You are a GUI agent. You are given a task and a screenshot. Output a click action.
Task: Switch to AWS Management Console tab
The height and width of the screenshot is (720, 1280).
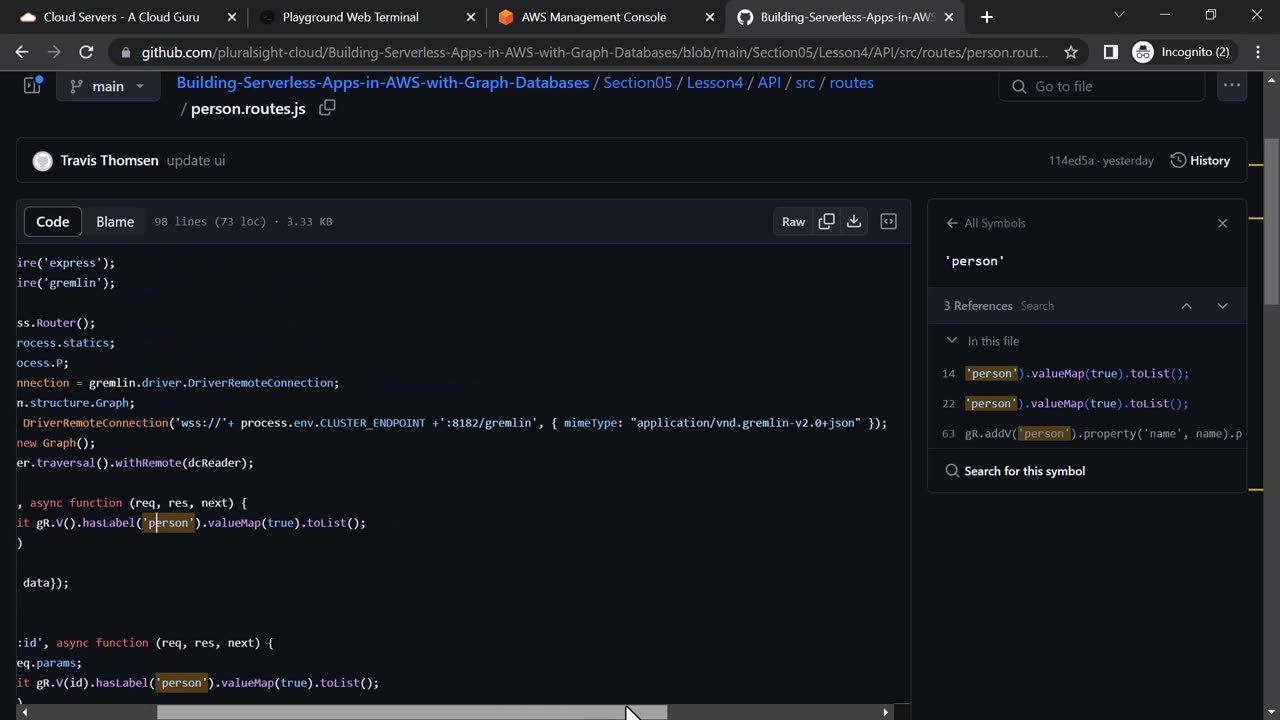click(x=593, y=17)
